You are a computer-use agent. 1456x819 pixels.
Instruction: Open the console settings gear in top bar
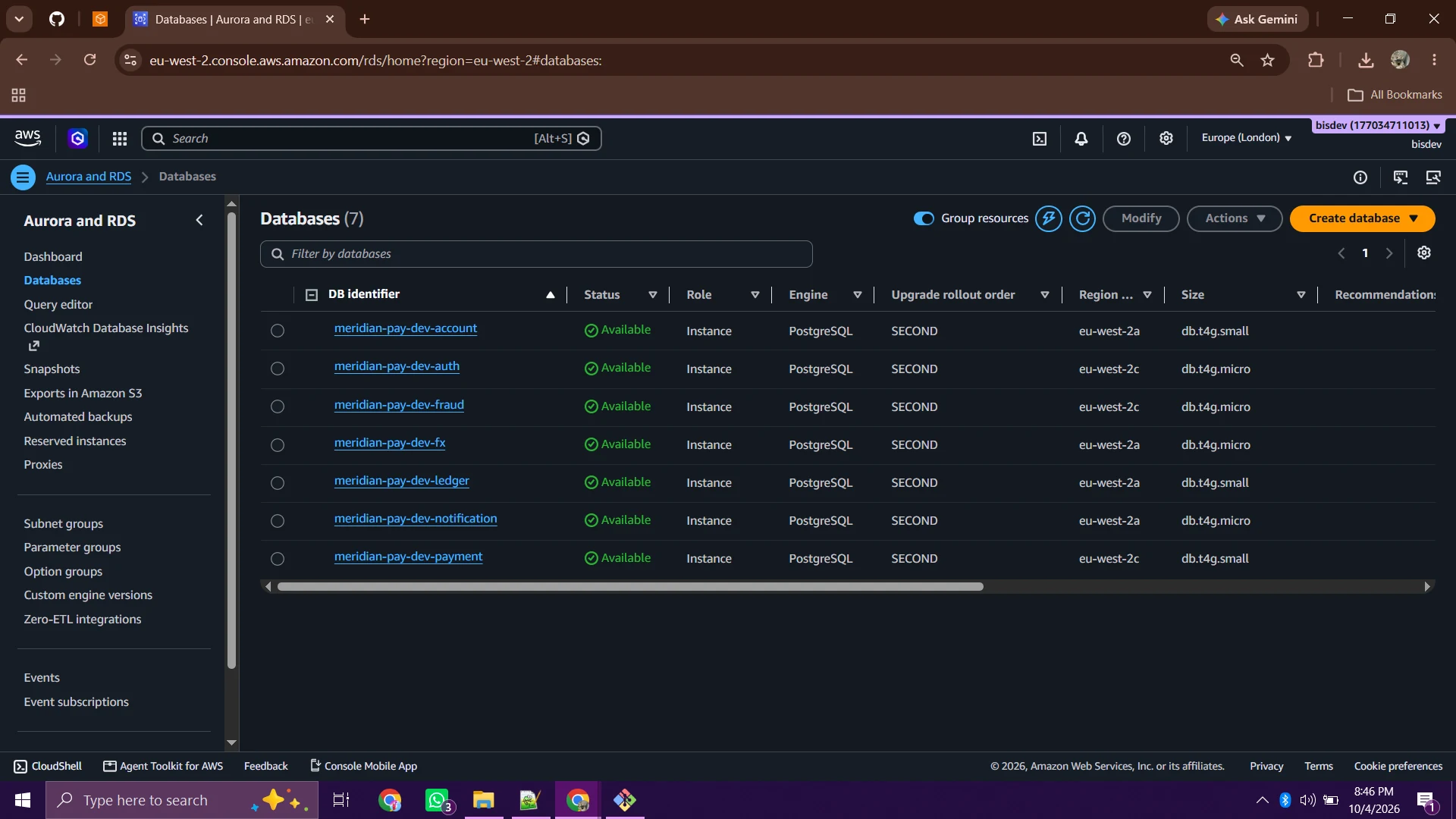click(1166, 138)
